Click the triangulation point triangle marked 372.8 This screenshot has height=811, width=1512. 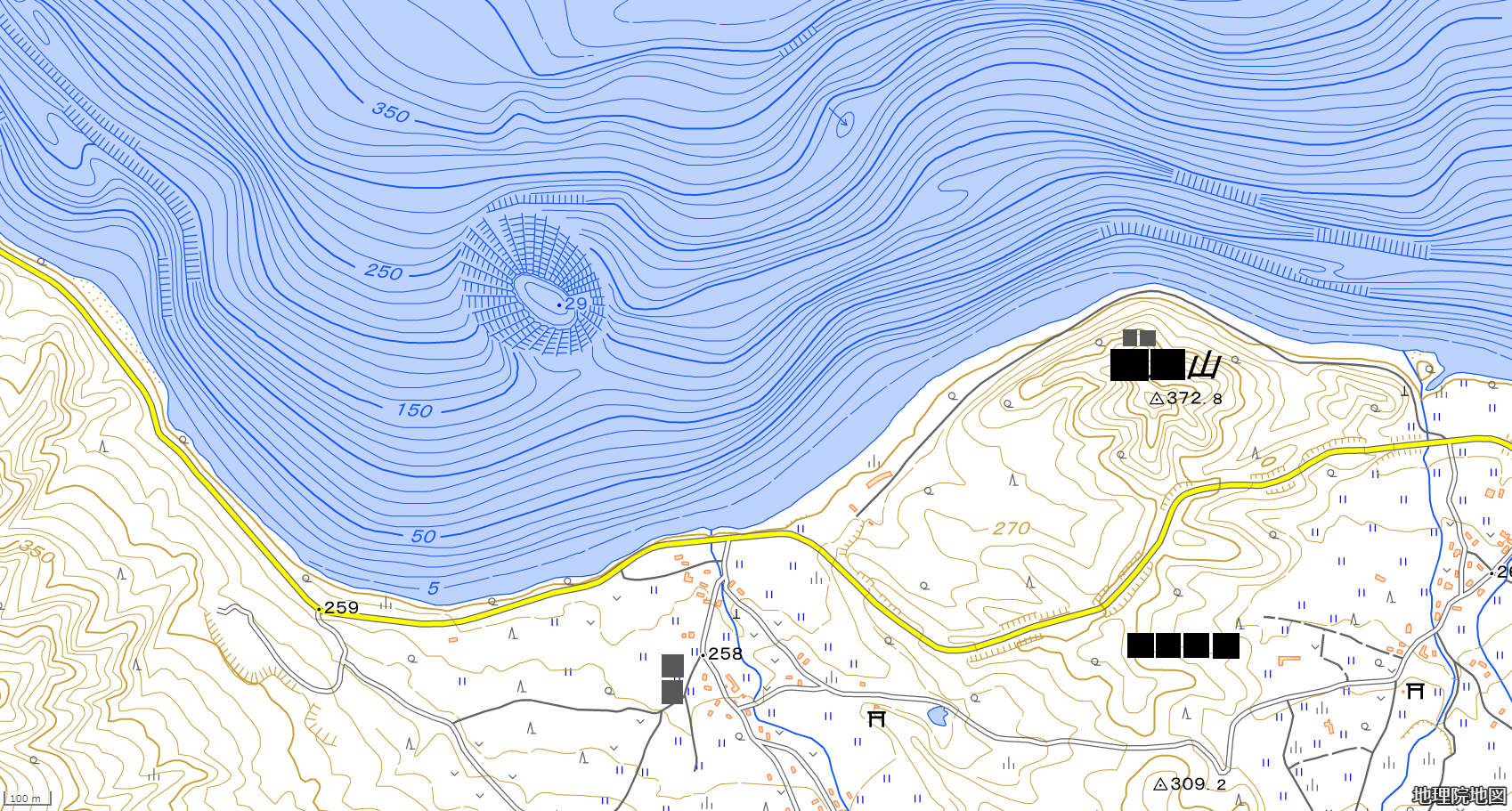[x=1157, y=399]
